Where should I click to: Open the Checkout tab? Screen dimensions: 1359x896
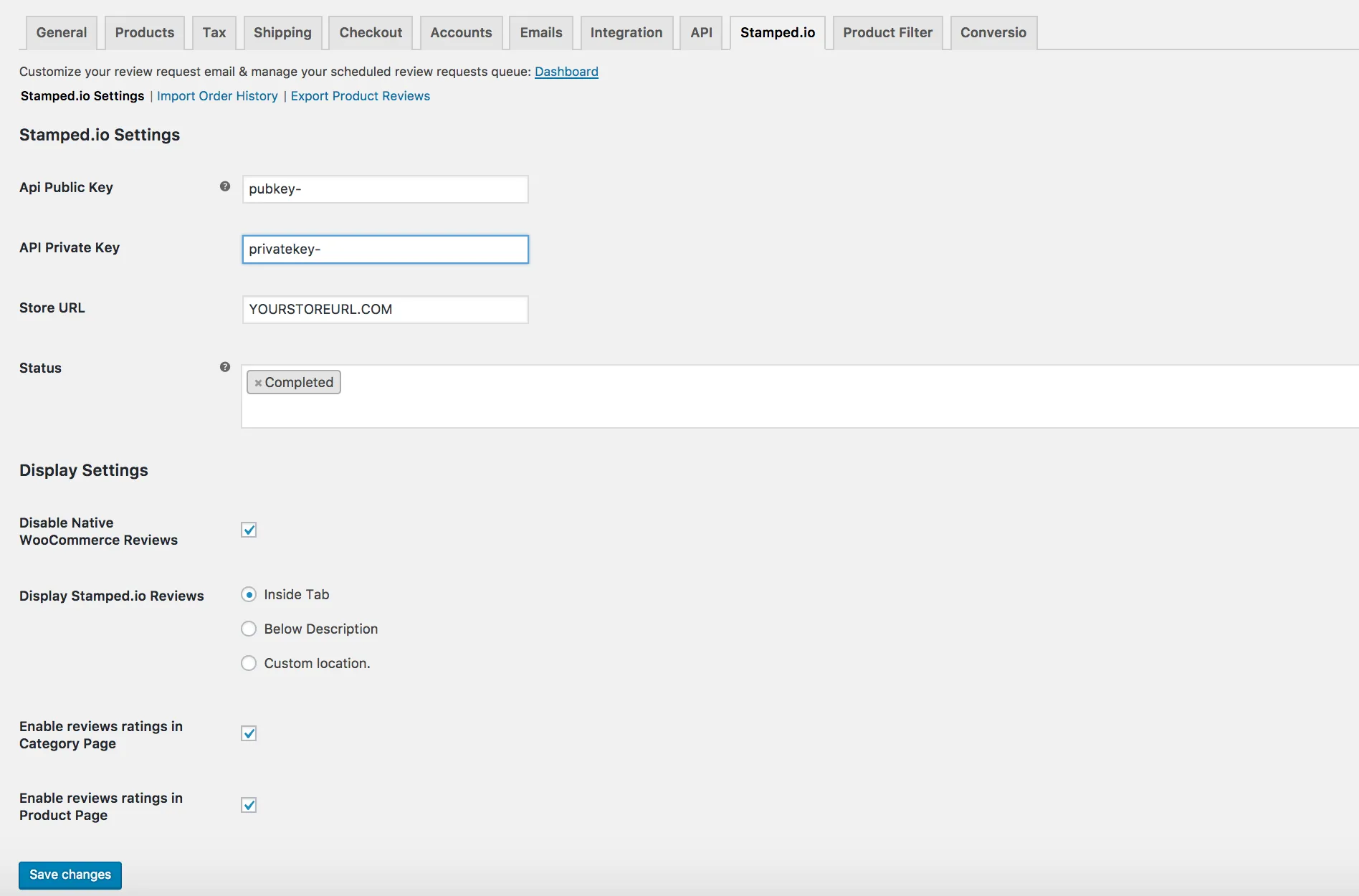coord(371,33)
